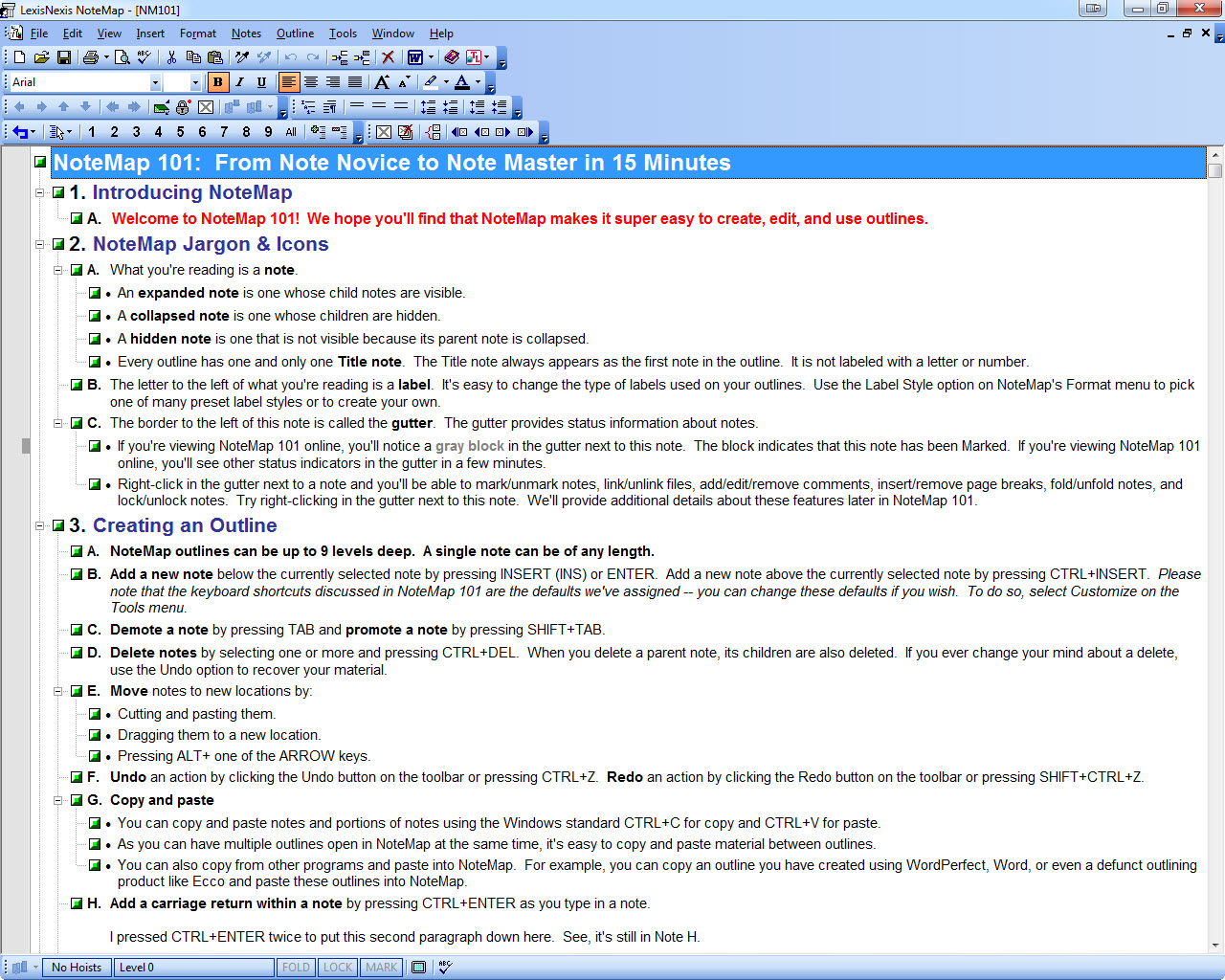1225x980 pixels.
Task: Click the 'No Hoists' status button
Action: click(77, 968)
